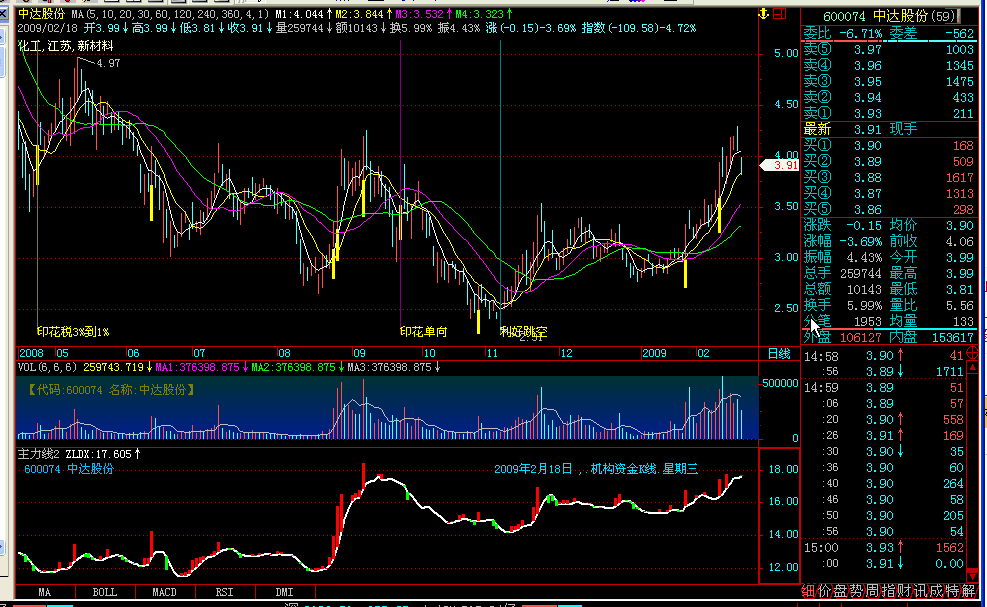Click the MA(5,10,20,30,60,120,240,360,4,1) parameters text

170,14
